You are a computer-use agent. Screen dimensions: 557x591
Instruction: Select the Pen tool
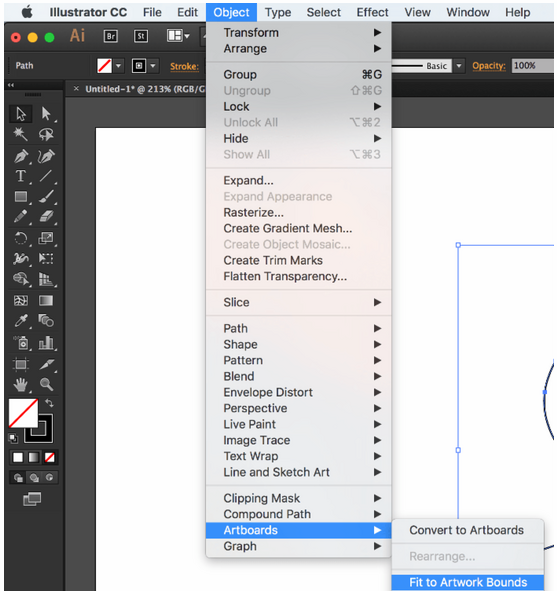(21, 156)
